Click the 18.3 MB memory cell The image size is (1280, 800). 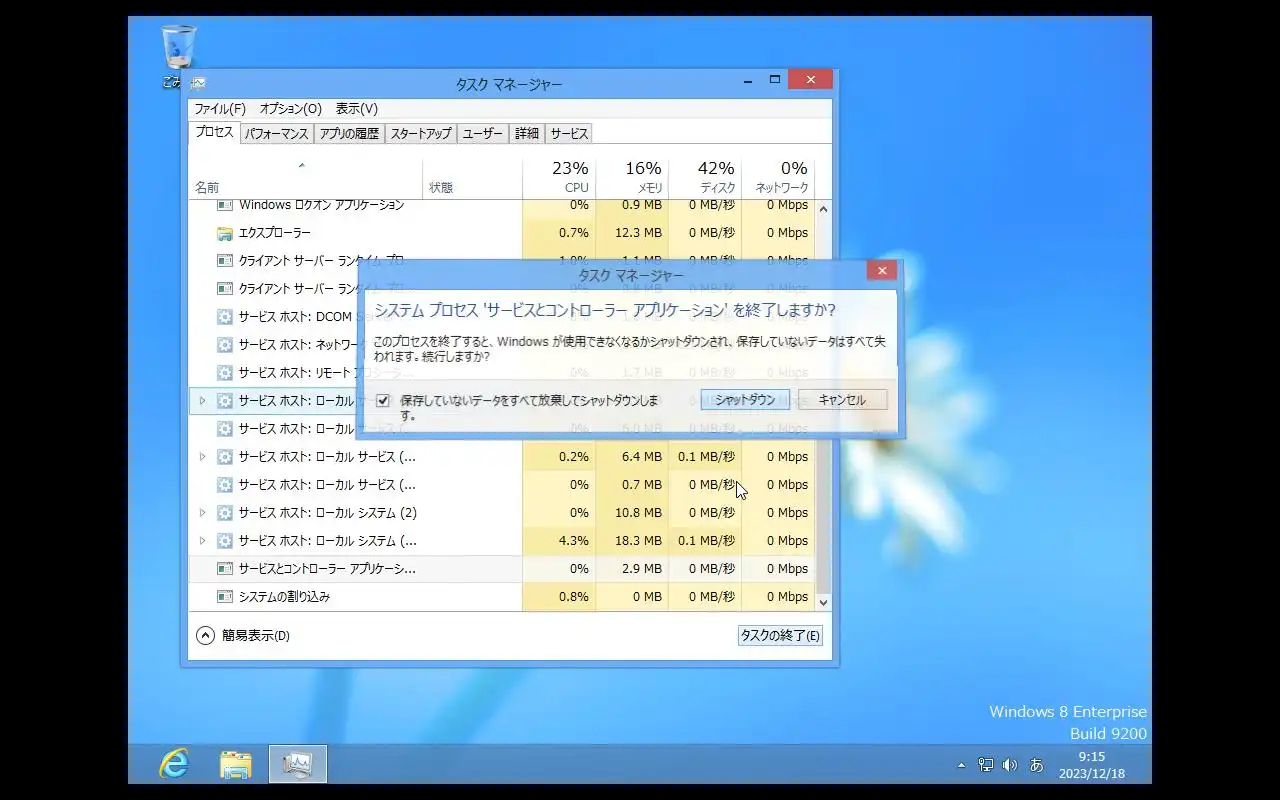coord(632,541)
